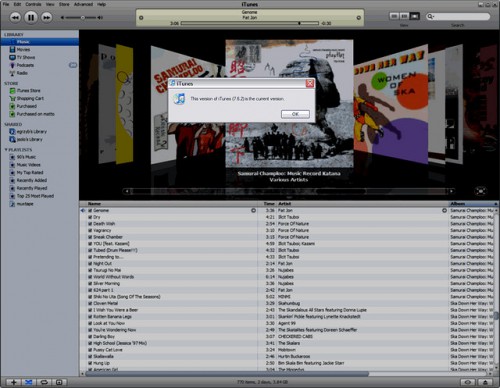This screenshot has width=500, height=388.
Task: Open the Advanced menu
Action: (83, 4)
